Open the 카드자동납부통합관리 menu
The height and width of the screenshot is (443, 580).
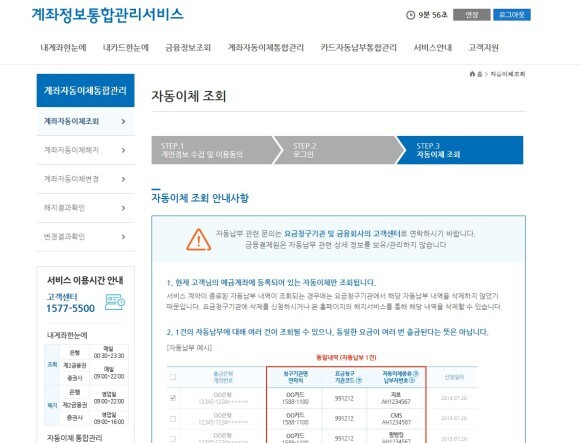pos(358,48)
